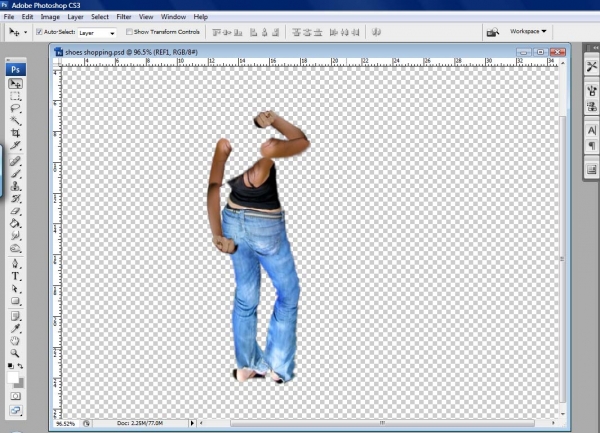Click the Adobe Photoshop logo atop the toolbox
The image size is (600, 433).
point(16,69)
